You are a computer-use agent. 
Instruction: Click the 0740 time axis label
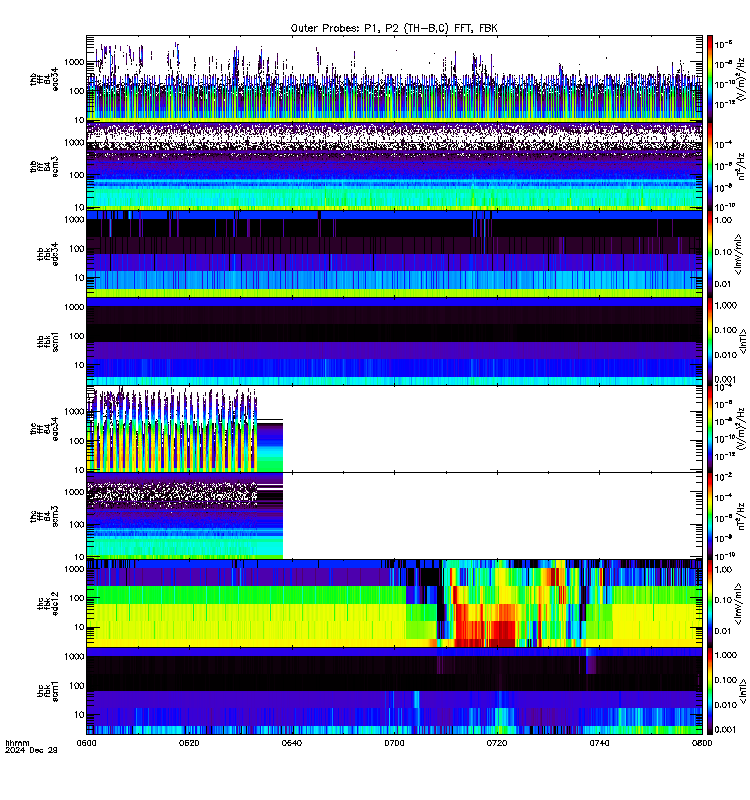(x=599, y=743)
